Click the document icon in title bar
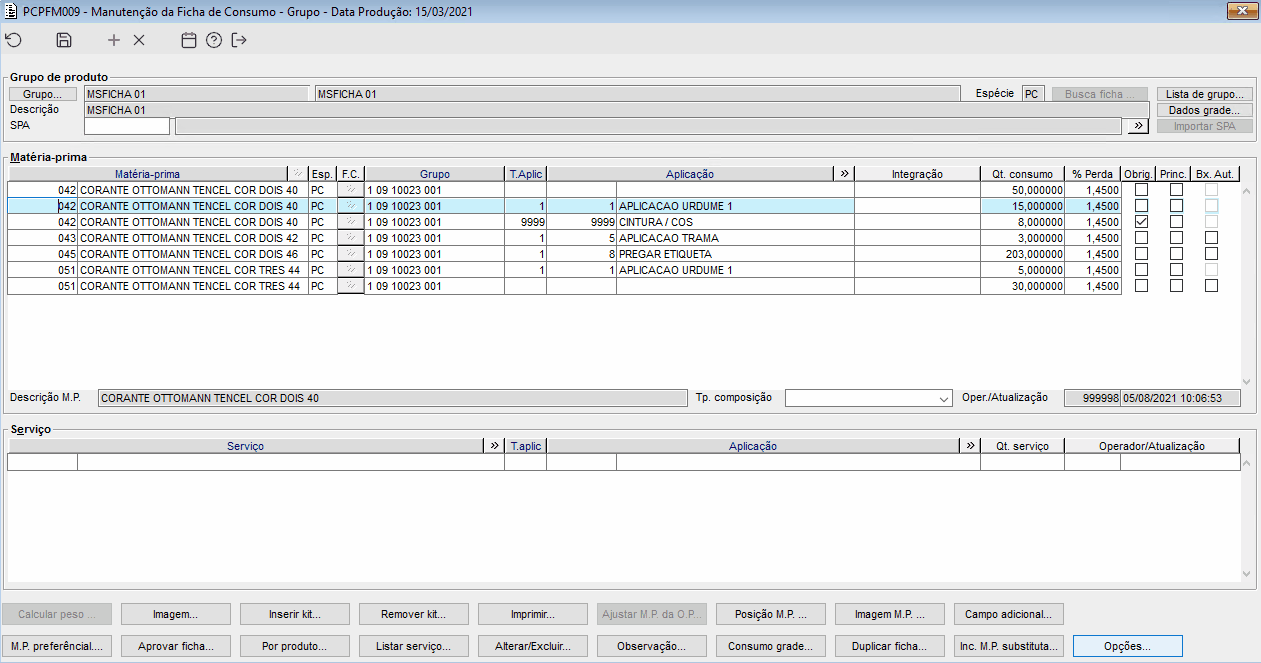Image resolution: width=1261 pixels, height=663 pixels. pos(12,11)
